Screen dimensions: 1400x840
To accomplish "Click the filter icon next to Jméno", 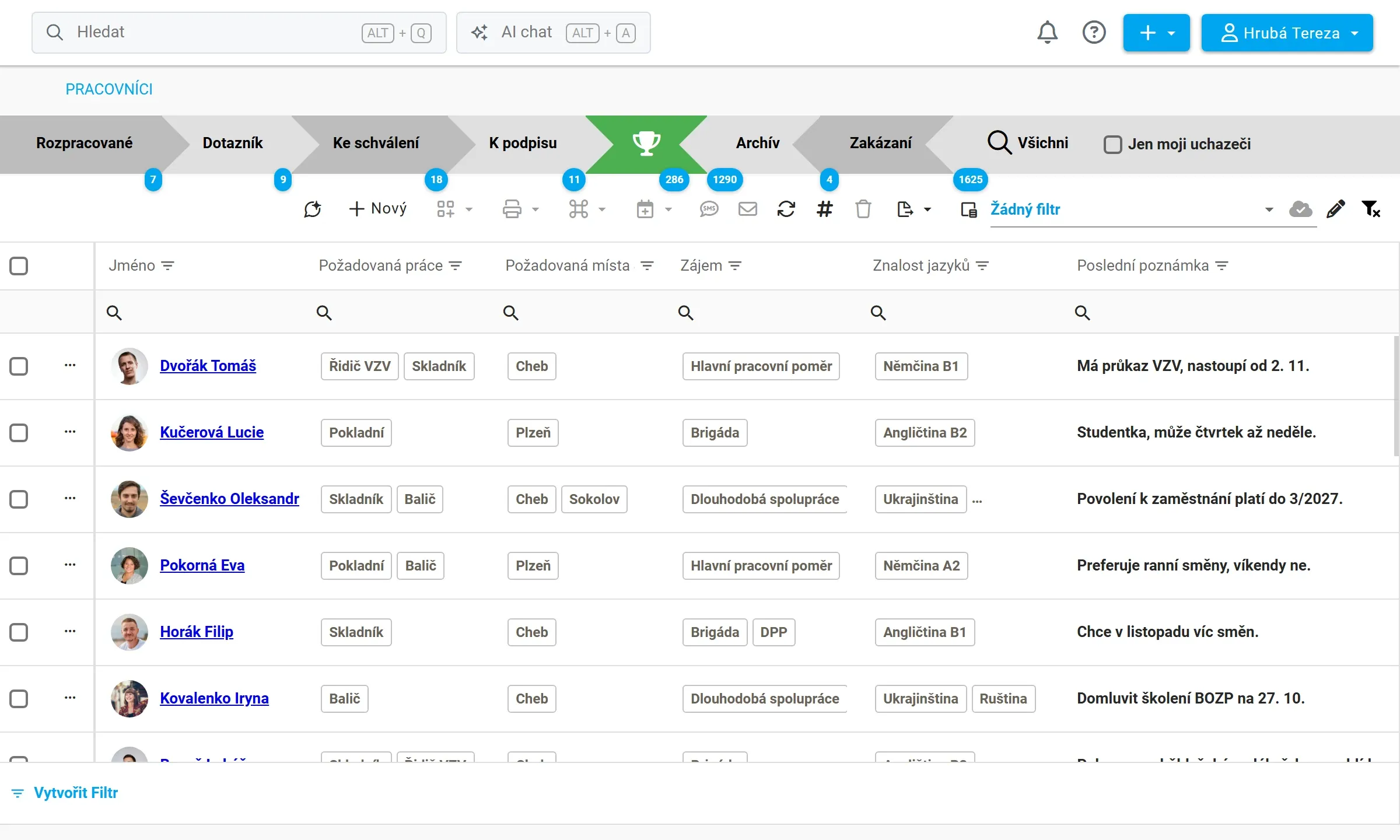I will coord(168,266).
